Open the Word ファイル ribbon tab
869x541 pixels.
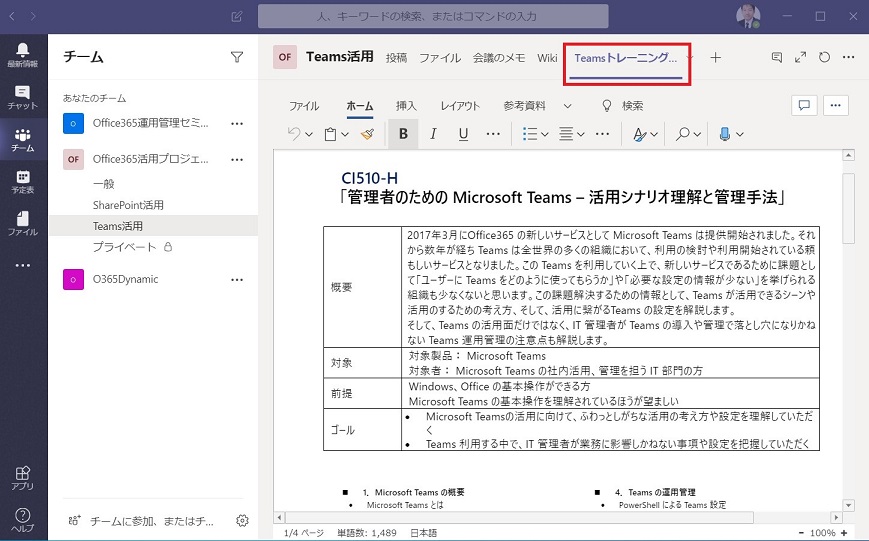click(304, 105)
